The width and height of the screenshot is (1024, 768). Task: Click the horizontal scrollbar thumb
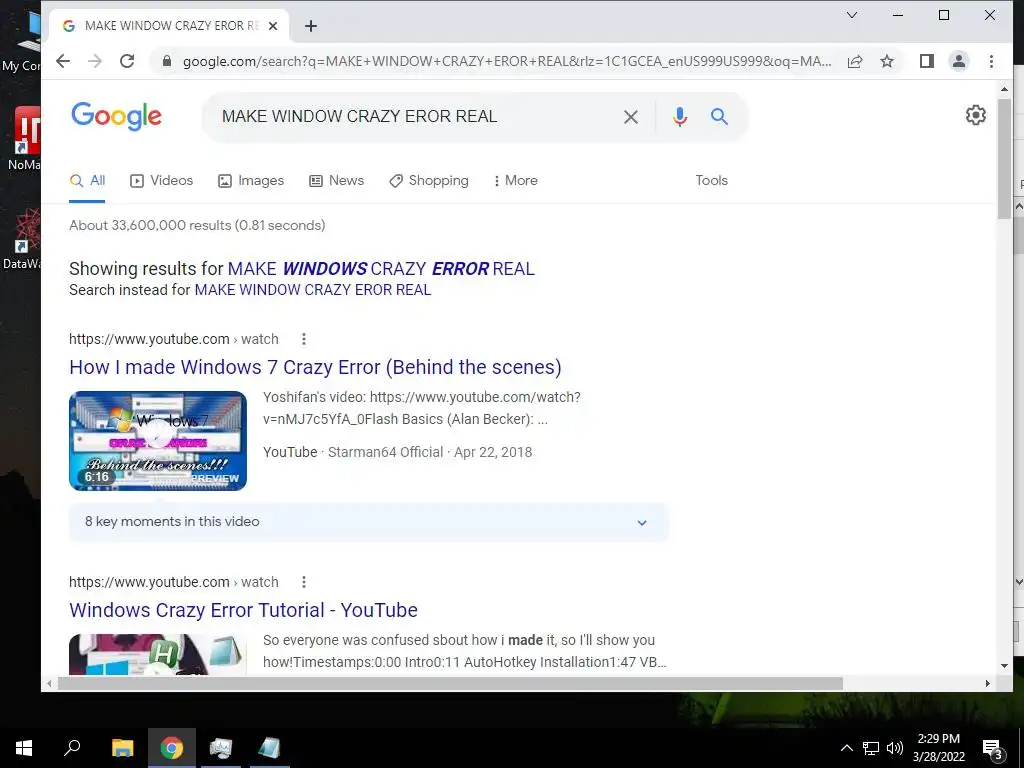tap(451, 683)
